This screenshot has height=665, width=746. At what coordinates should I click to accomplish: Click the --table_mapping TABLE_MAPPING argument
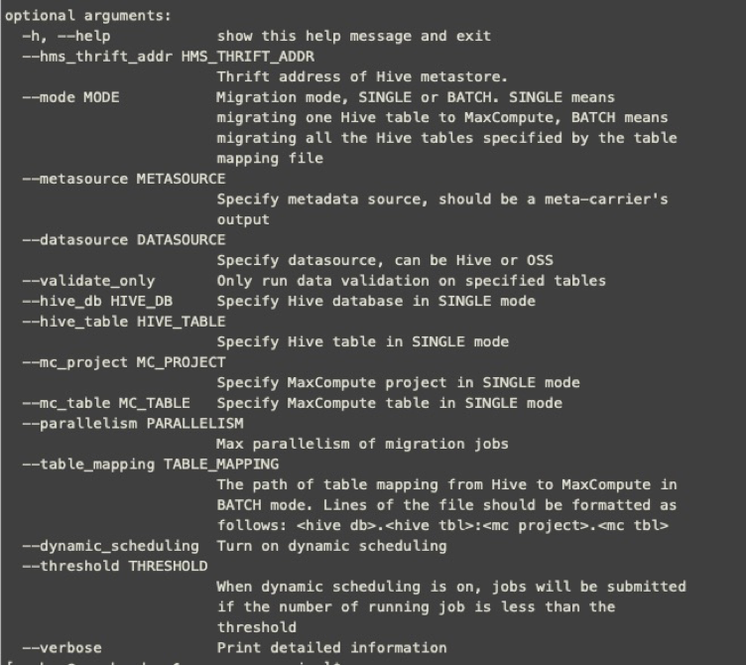click(150, 464)
